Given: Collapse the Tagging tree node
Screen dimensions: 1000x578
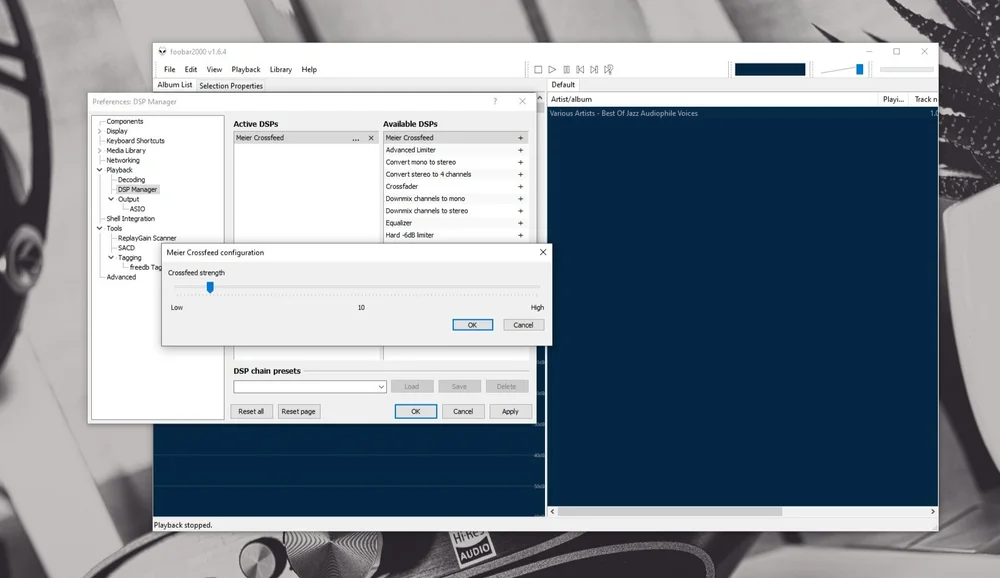Looking at the screenshot, I should point(111,258).
